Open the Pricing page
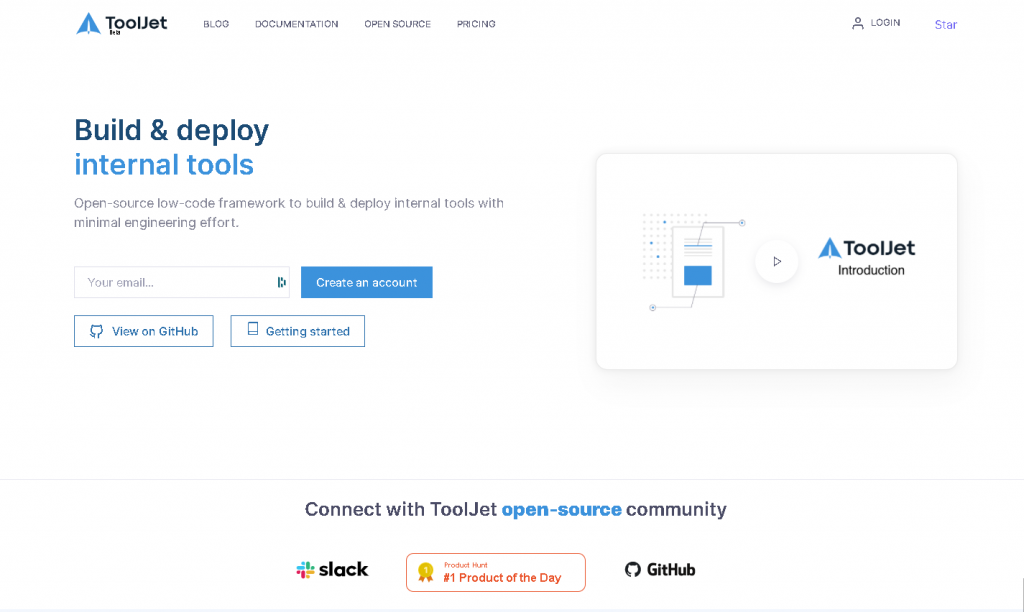Image resolution: width=1024 pixels, height=612 pixels. click(476, 24)
